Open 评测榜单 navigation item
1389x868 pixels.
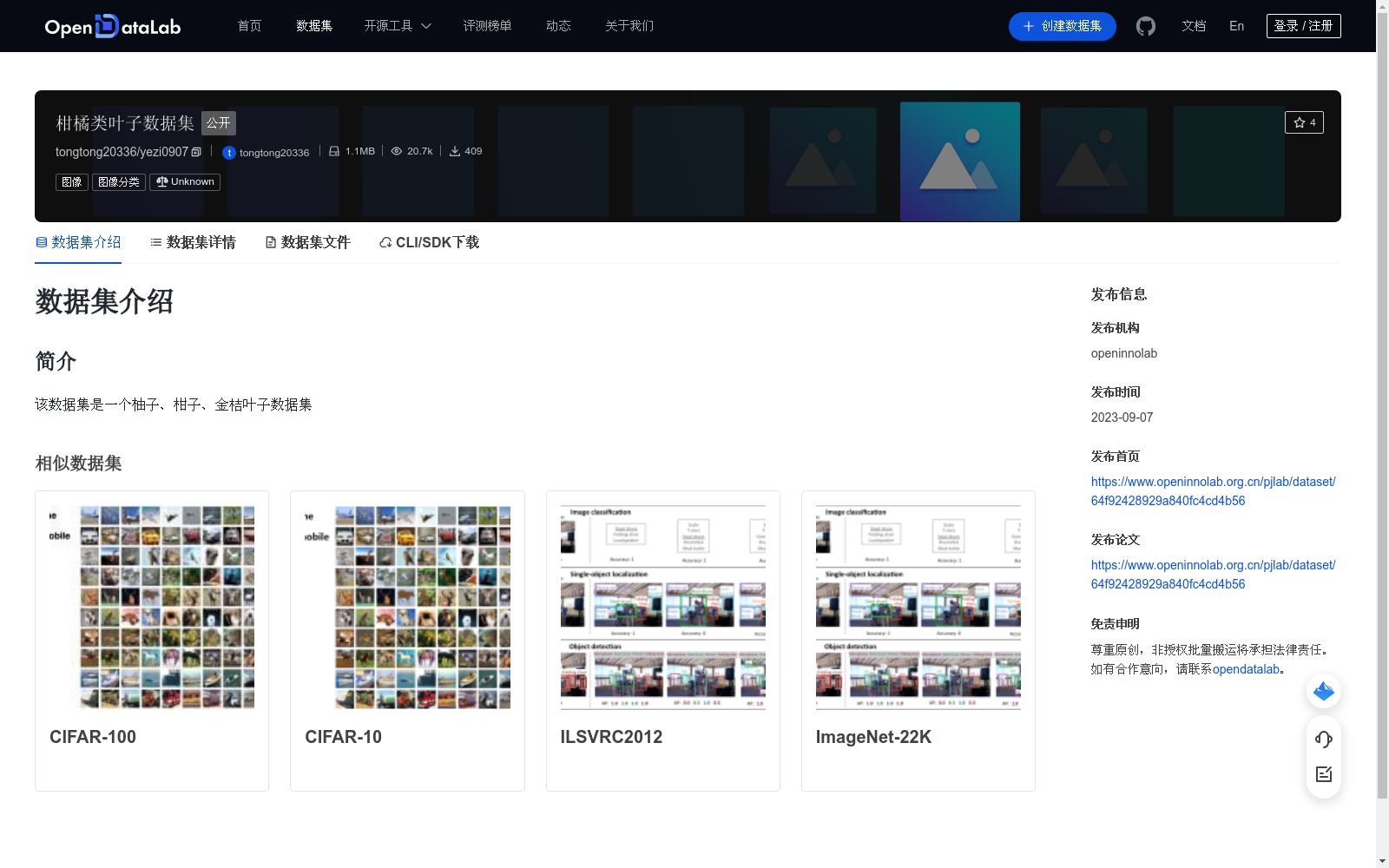487,26
